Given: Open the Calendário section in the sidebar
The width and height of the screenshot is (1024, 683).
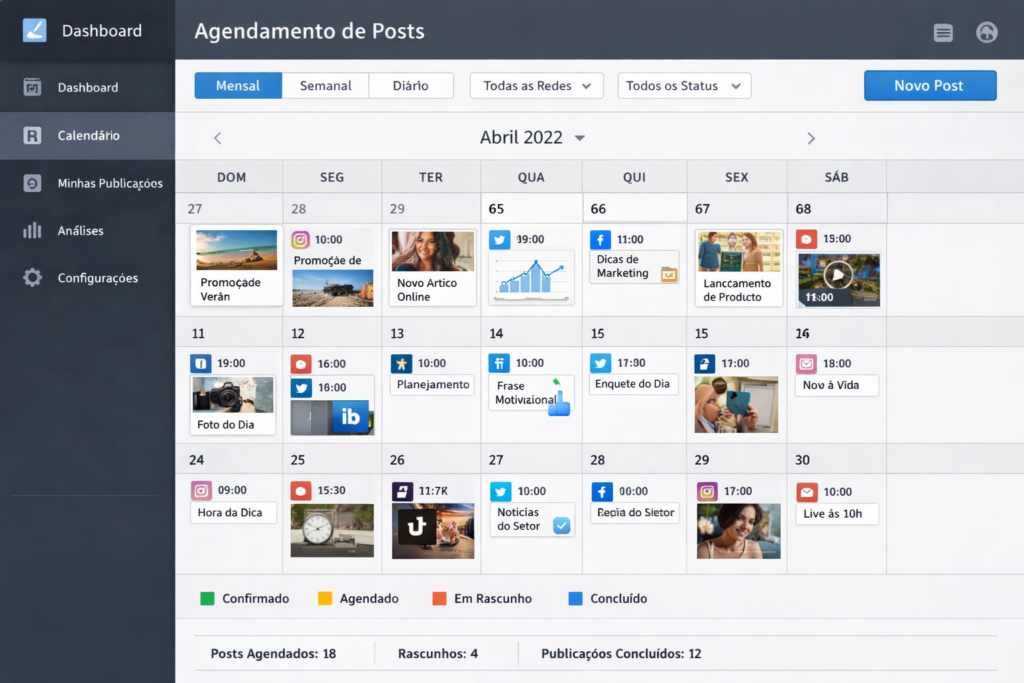Looking at the screenshot, I should tap(88, 135).
